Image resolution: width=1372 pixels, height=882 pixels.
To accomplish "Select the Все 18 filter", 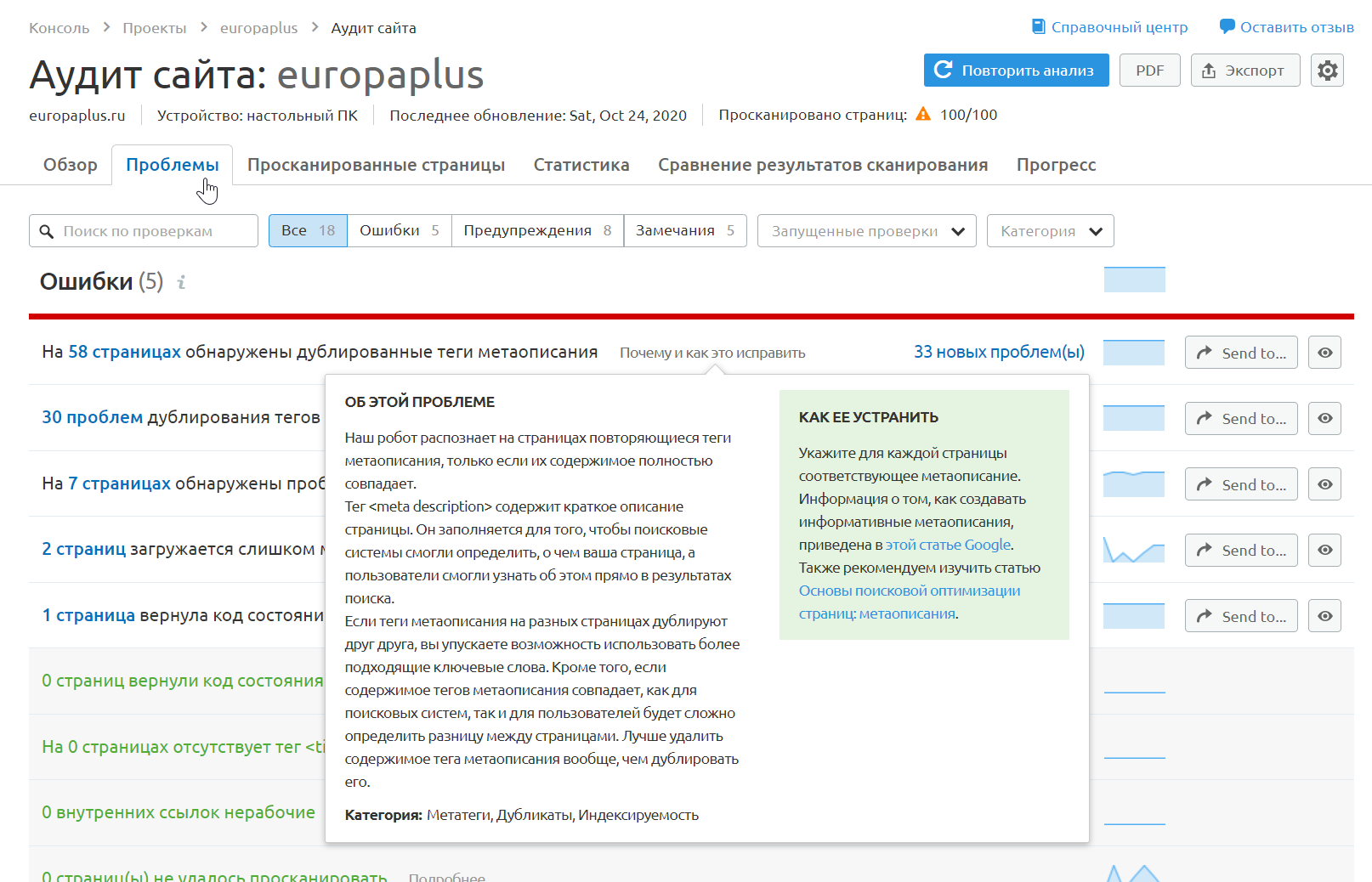I will point(308,230).
